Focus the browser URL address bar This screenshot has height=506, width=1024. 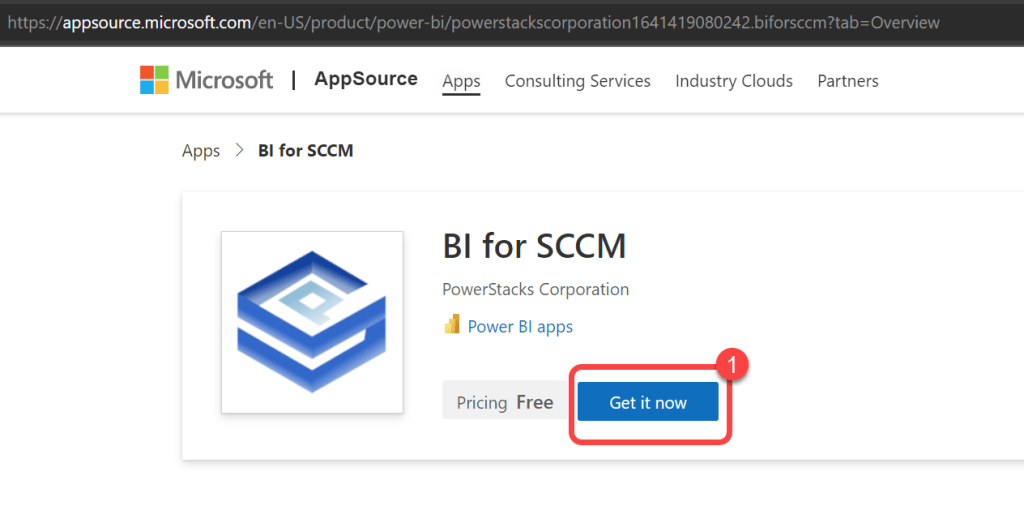500,22
